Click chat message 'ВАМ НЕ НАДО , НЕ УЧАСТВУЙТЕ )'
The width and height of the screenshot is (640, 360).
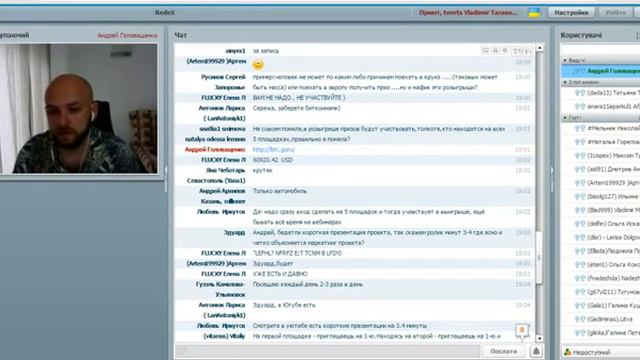pyautogui.click(x=299, y=98)
